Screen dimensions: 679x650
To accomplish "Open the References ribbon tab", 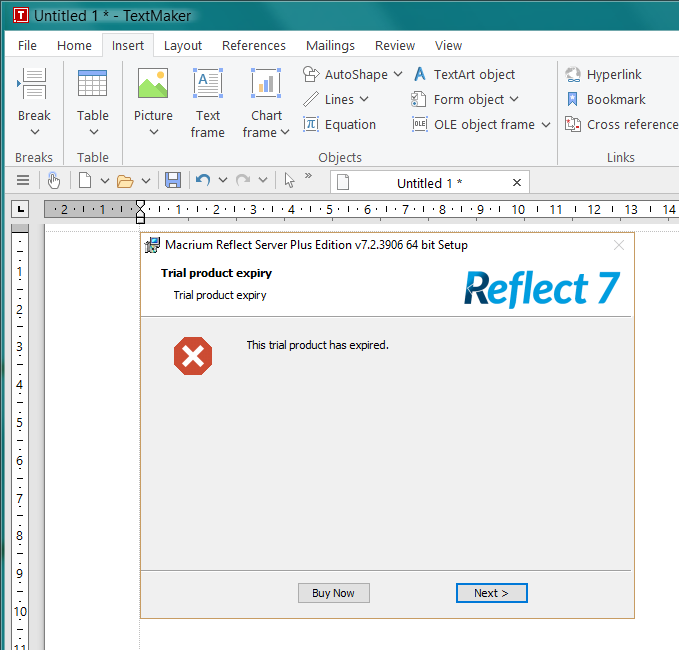I will (254, 46).
